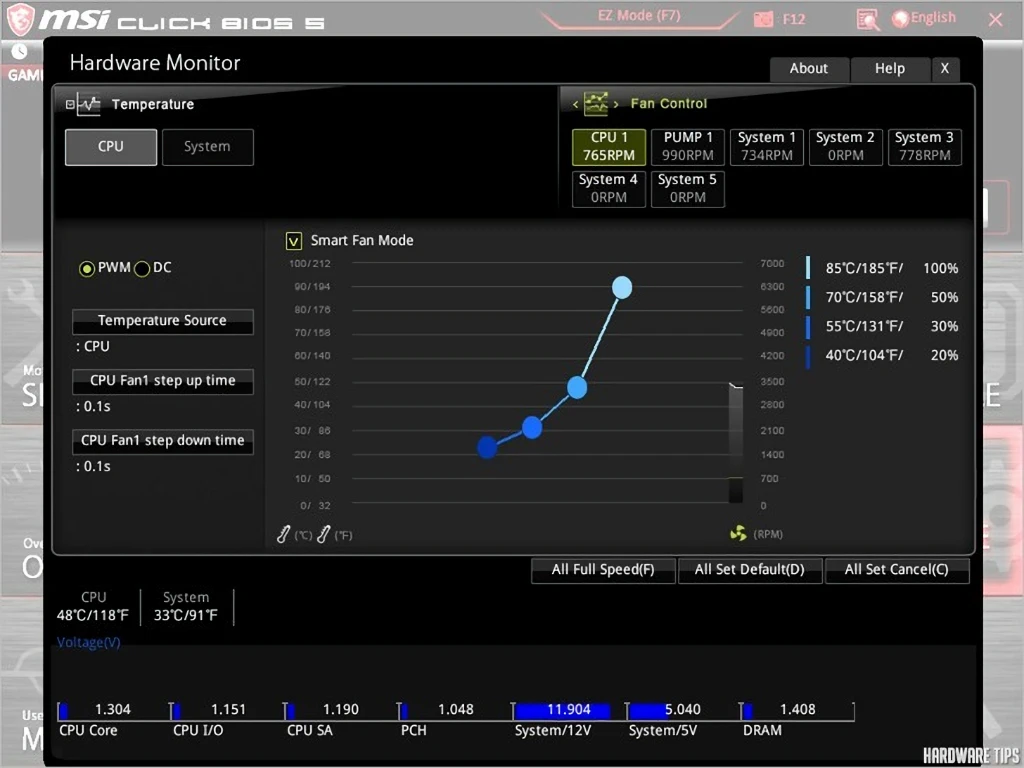
Task: Click the 40°C/104°F 20% legend row
Action: 882,355
